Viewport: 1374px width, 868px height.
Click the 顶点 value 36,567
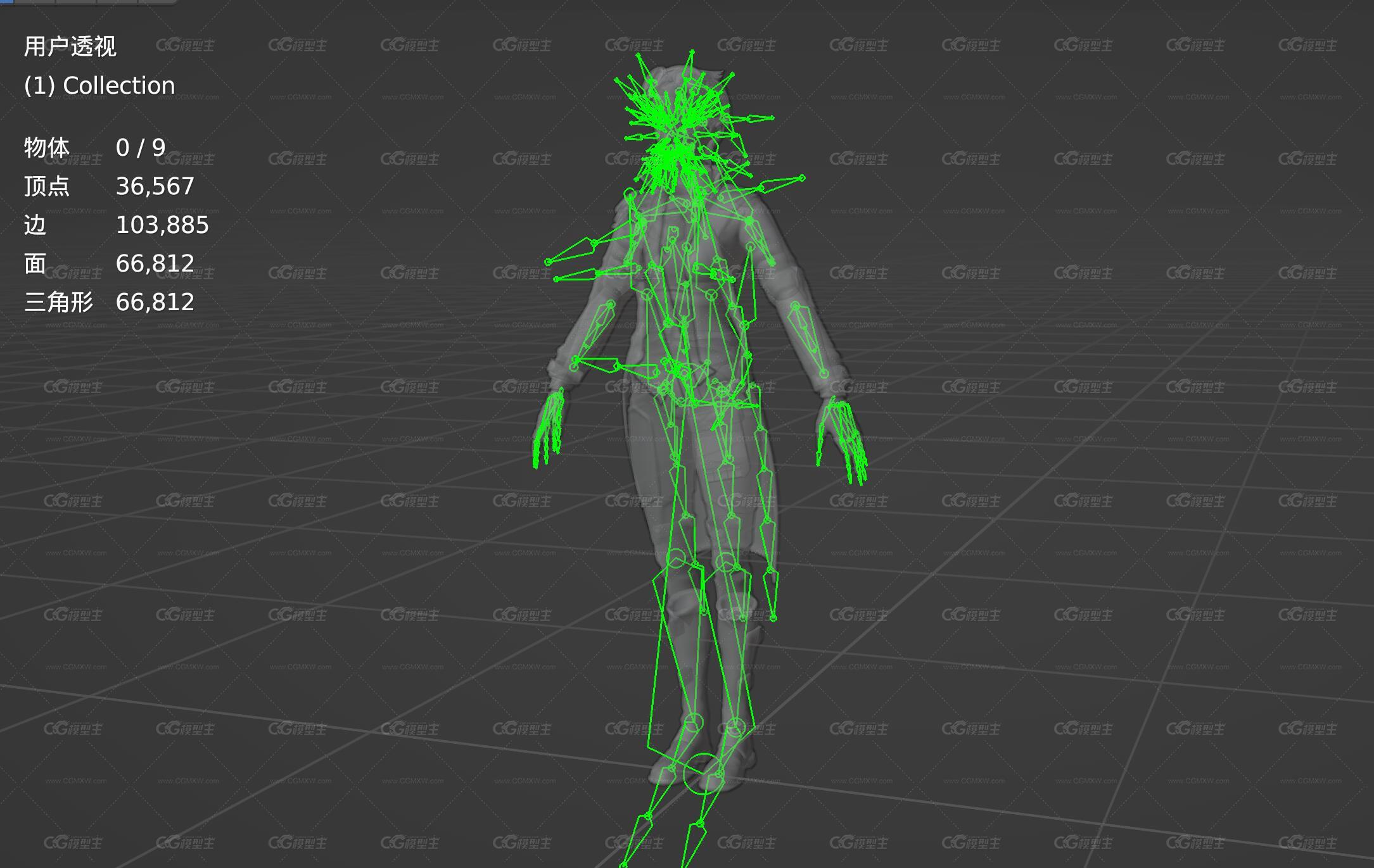155,187
